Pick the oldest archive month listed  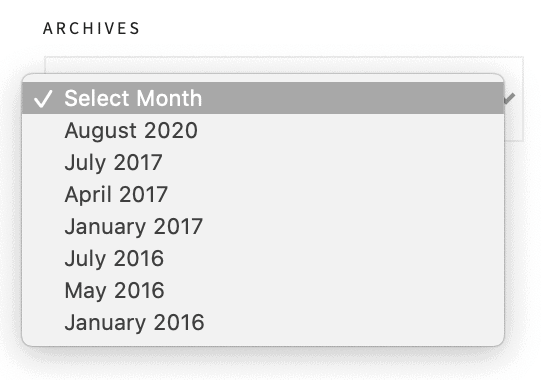(x=263, y=322)
